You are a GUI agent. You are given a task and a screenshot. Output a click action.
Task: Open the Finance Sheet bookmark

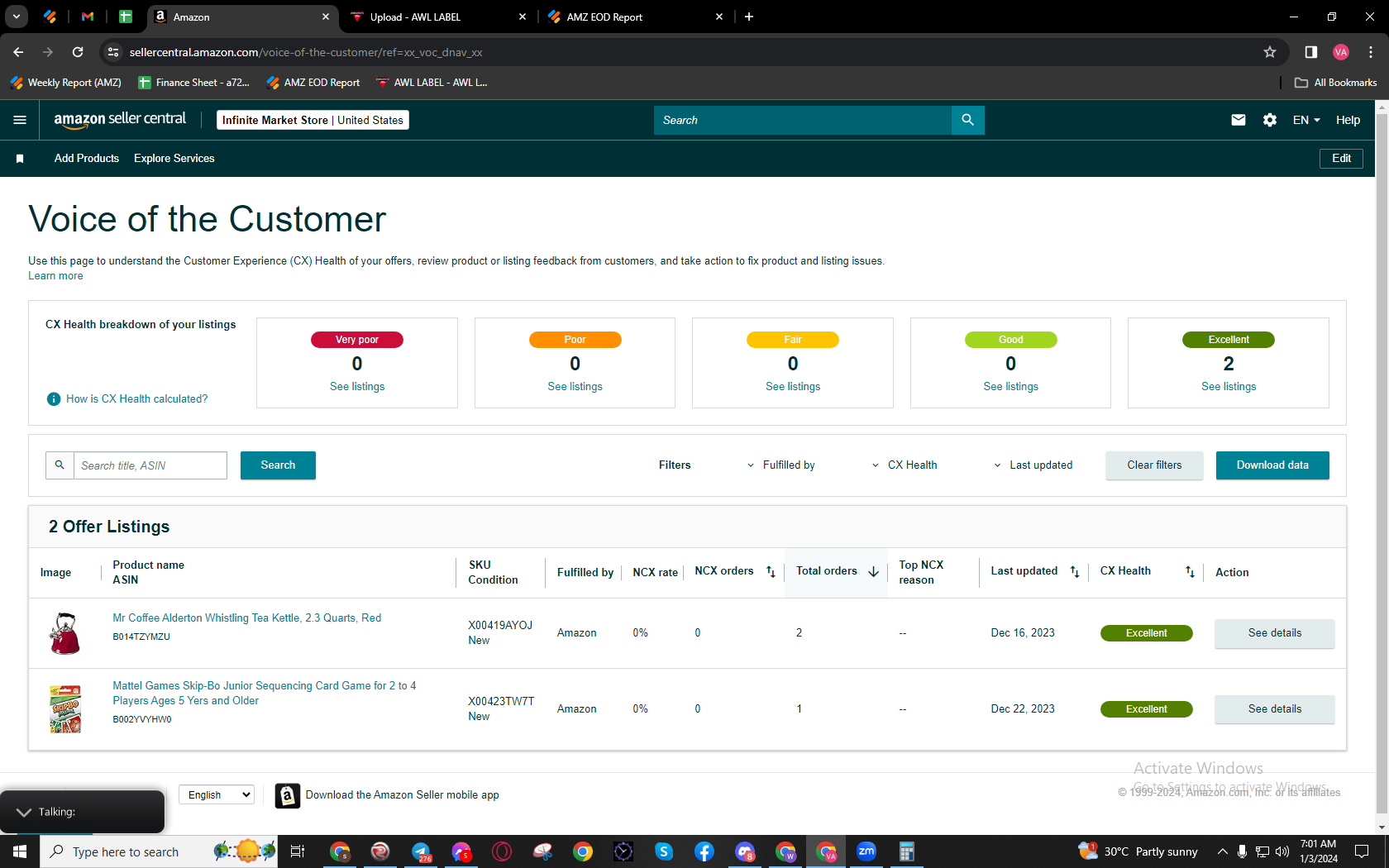click(x=193, y=83)
